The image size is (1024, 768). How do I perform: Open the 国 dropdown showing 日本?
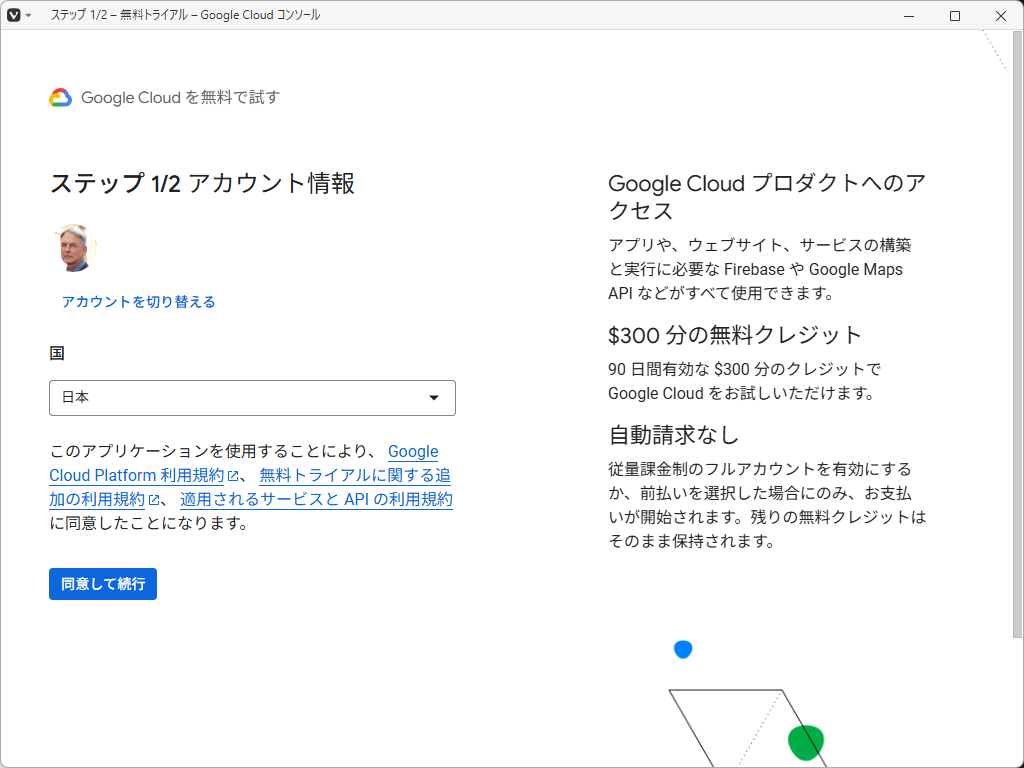[x=252, y=398]
